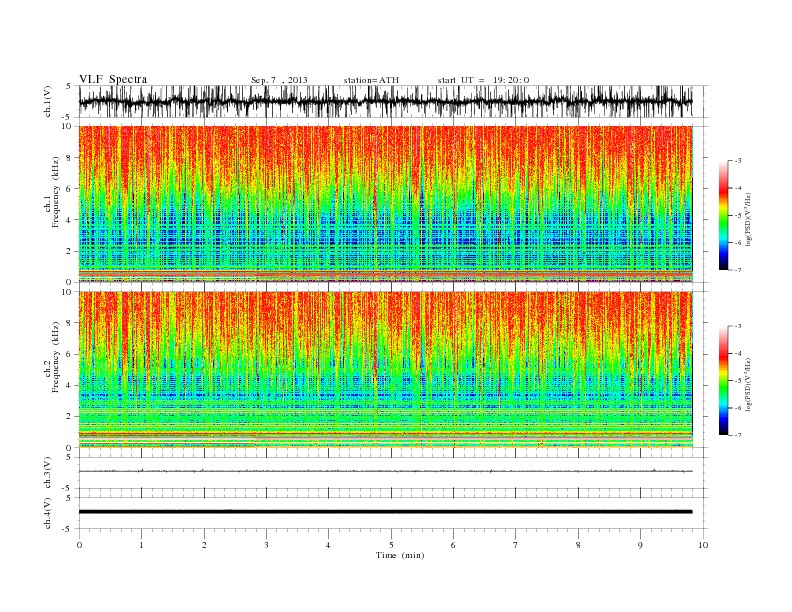Click the "VLF Spectra" title text

click(113, 79)
